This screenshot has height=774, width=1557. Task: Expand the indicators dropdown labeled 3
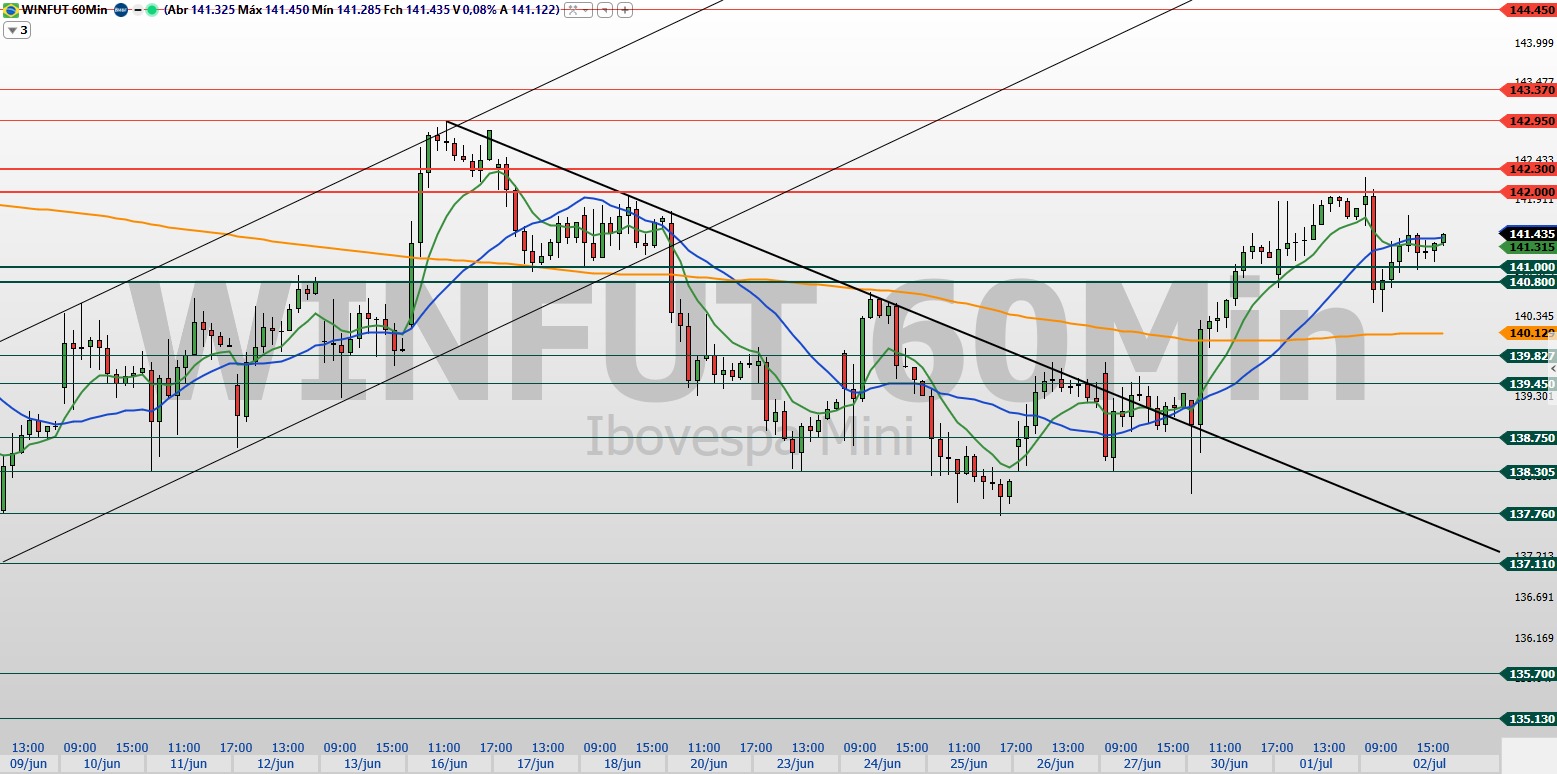point(17,30)
